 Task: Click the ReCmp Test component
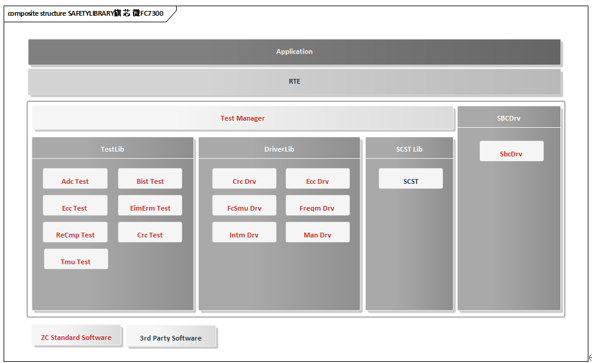(x=75, y=232)
